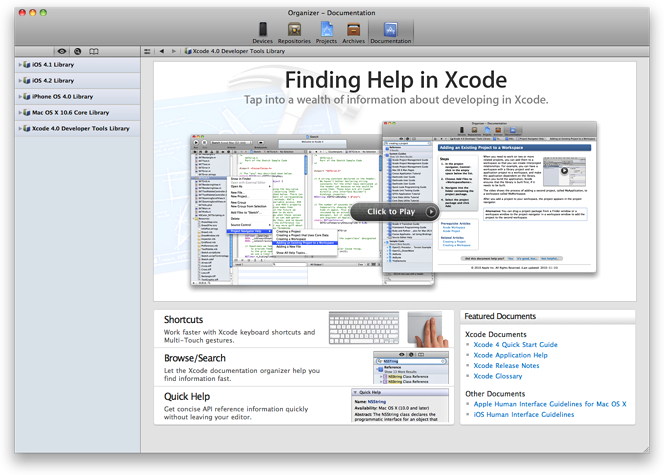664x475 pixels.
Task: Open Apple Human Interface Guidelines for Mac OS X
Action: click(x=550, y=404)
